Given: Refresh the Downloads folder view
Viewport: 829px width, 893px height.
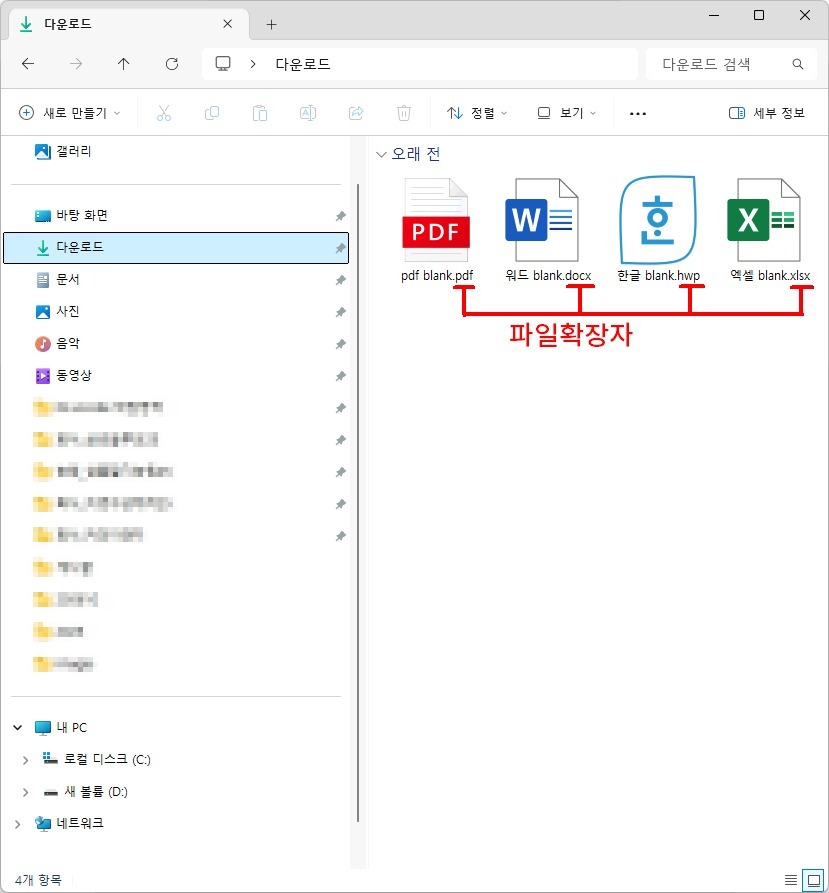Looking at the screenshot, I should pyautogui.click(x=172, y=64).
